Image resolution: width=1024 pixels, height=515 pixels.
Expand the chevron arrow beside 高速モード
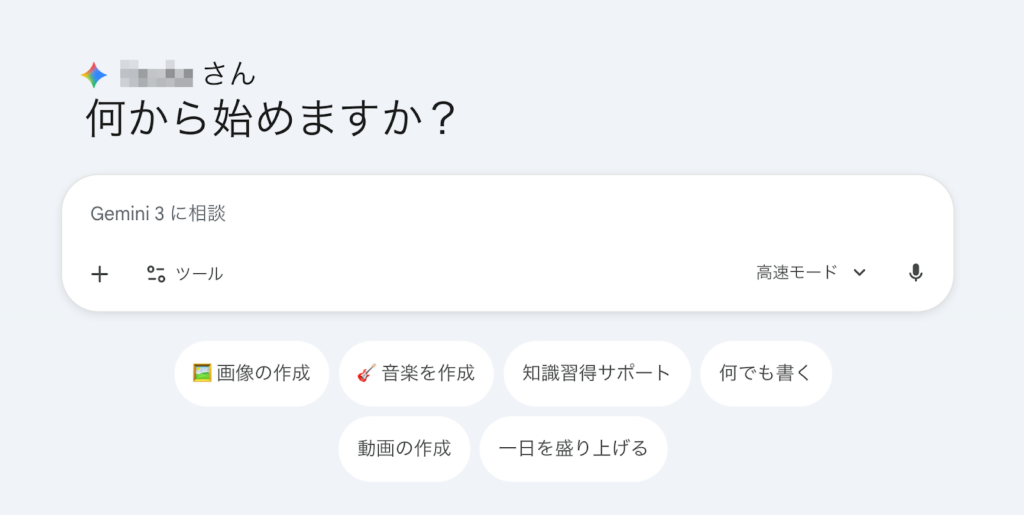pos(859,273)
